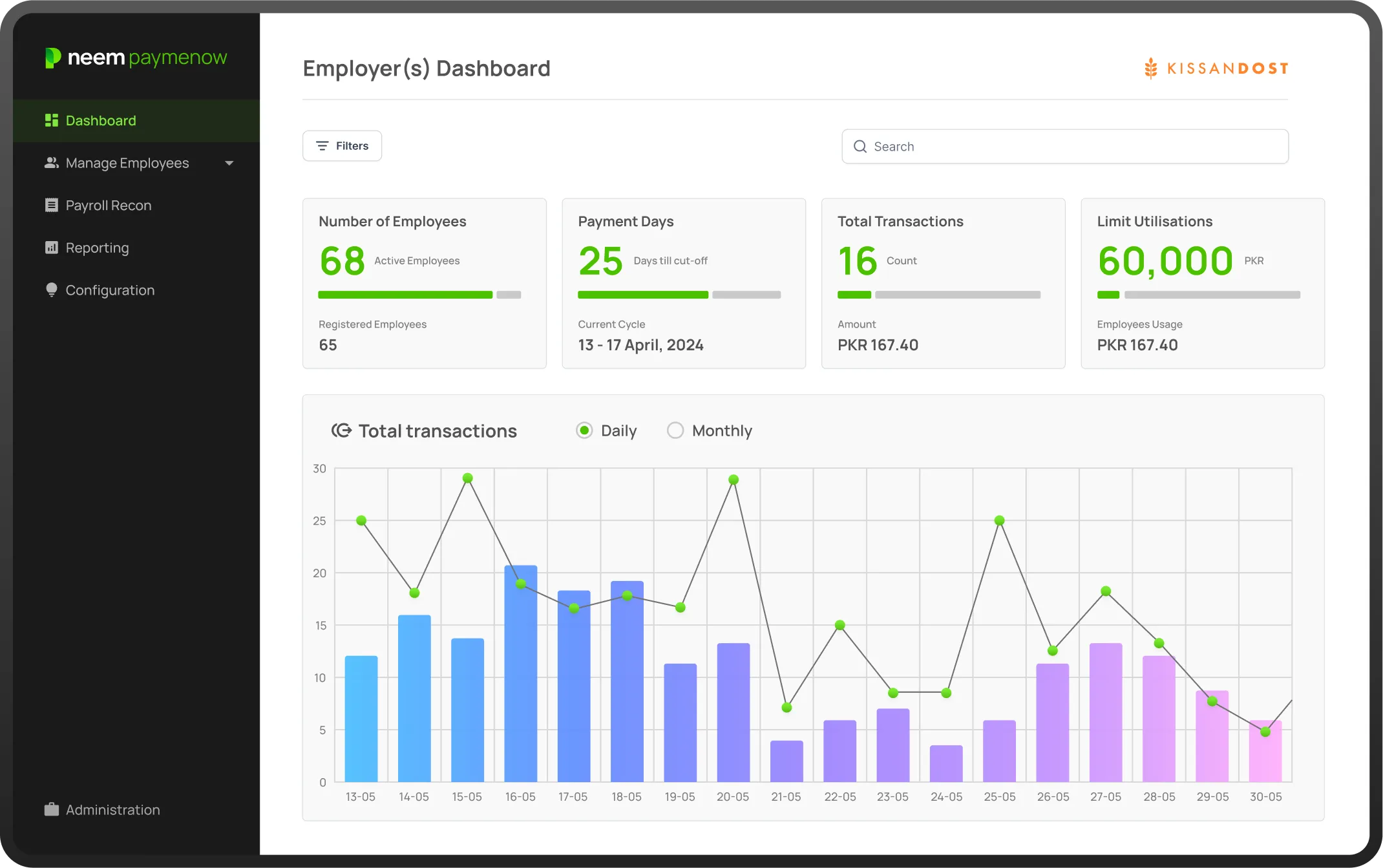The width and height of the screenshot is (1383, 868).
Task: Click the neem paymenow logo
Action: (136, 58)
